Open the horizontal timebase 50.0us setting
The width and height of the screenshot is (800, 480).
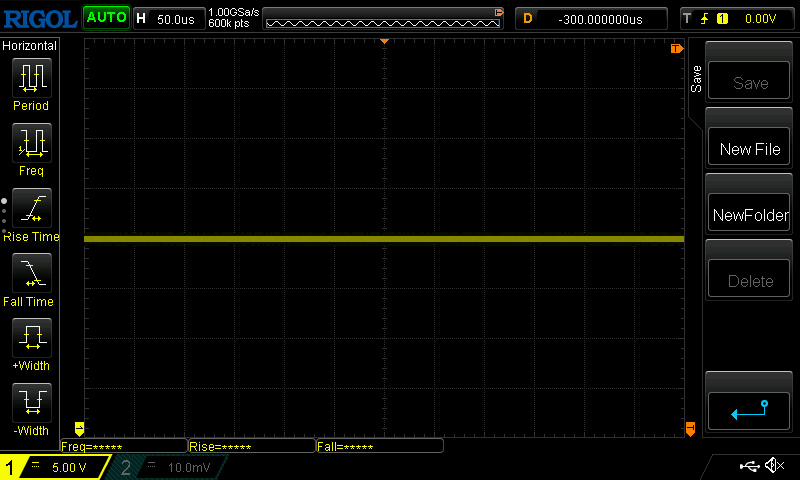tap(166, 18)
